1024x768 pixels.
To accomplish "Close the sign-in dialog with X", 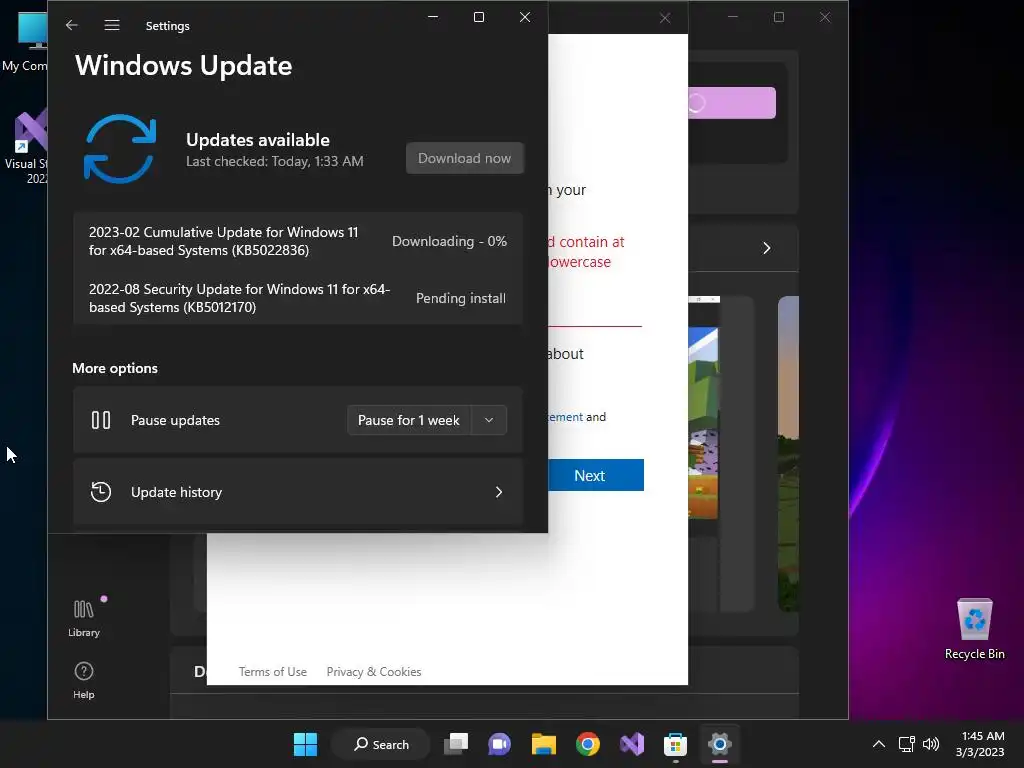I will coord(665,18).
